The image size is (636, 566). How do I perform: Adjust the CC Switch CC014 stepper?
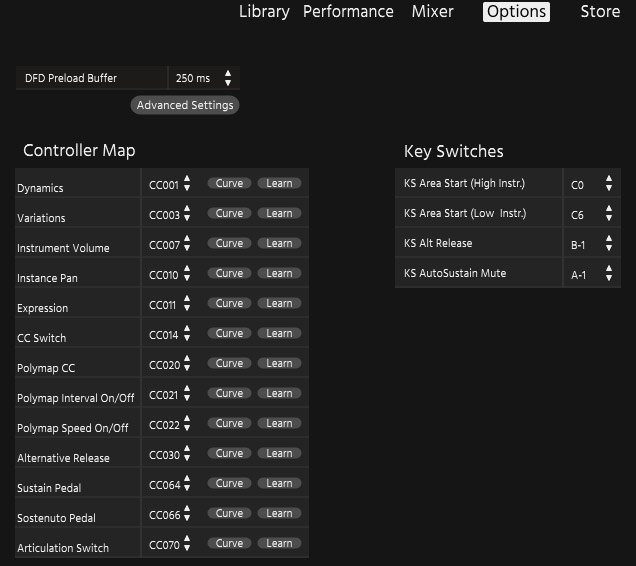pyautogui.click(x=187, y=335)
